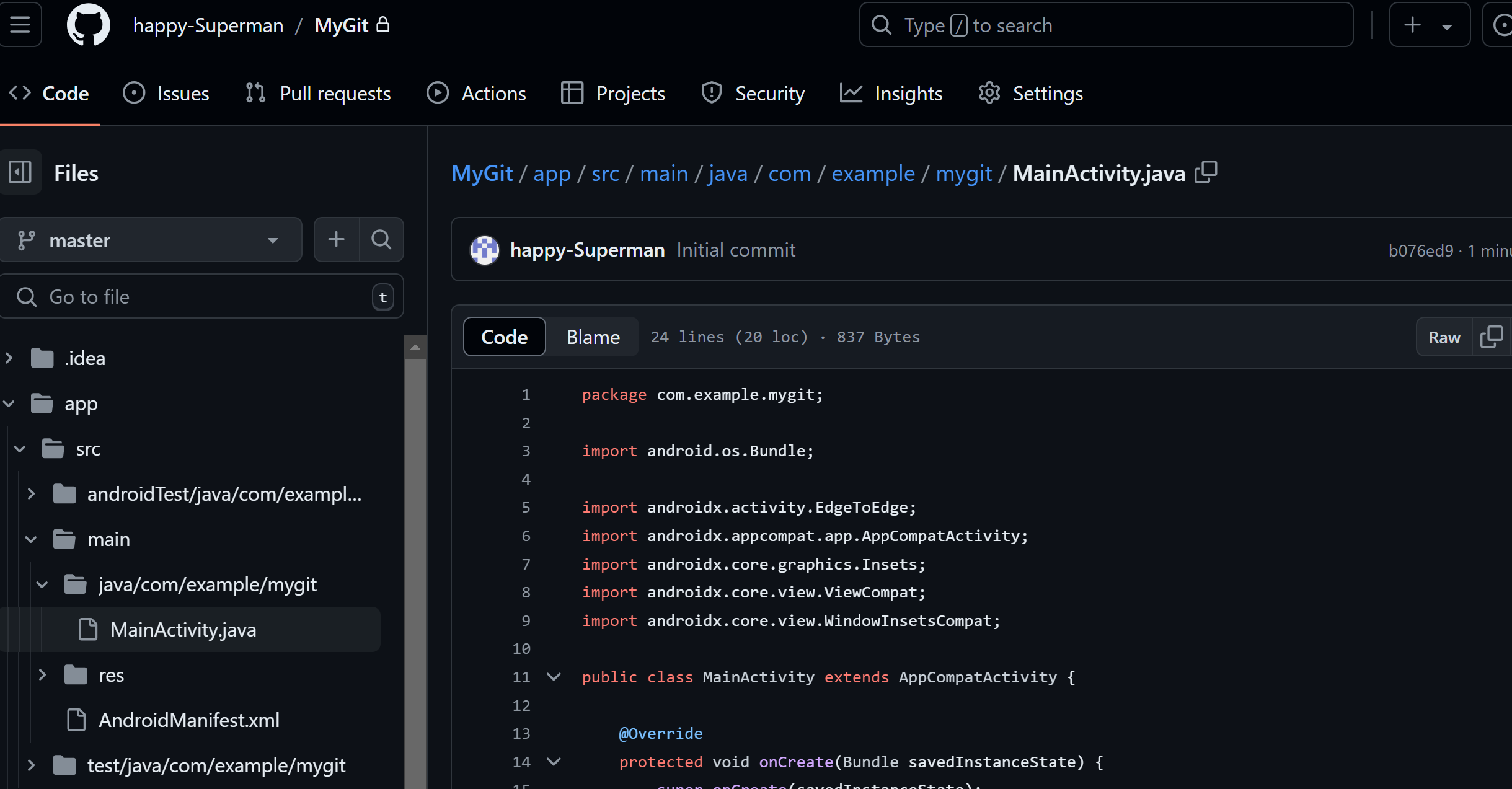
Task: Copy raw file contents
Action: (x=1491, y=337)
